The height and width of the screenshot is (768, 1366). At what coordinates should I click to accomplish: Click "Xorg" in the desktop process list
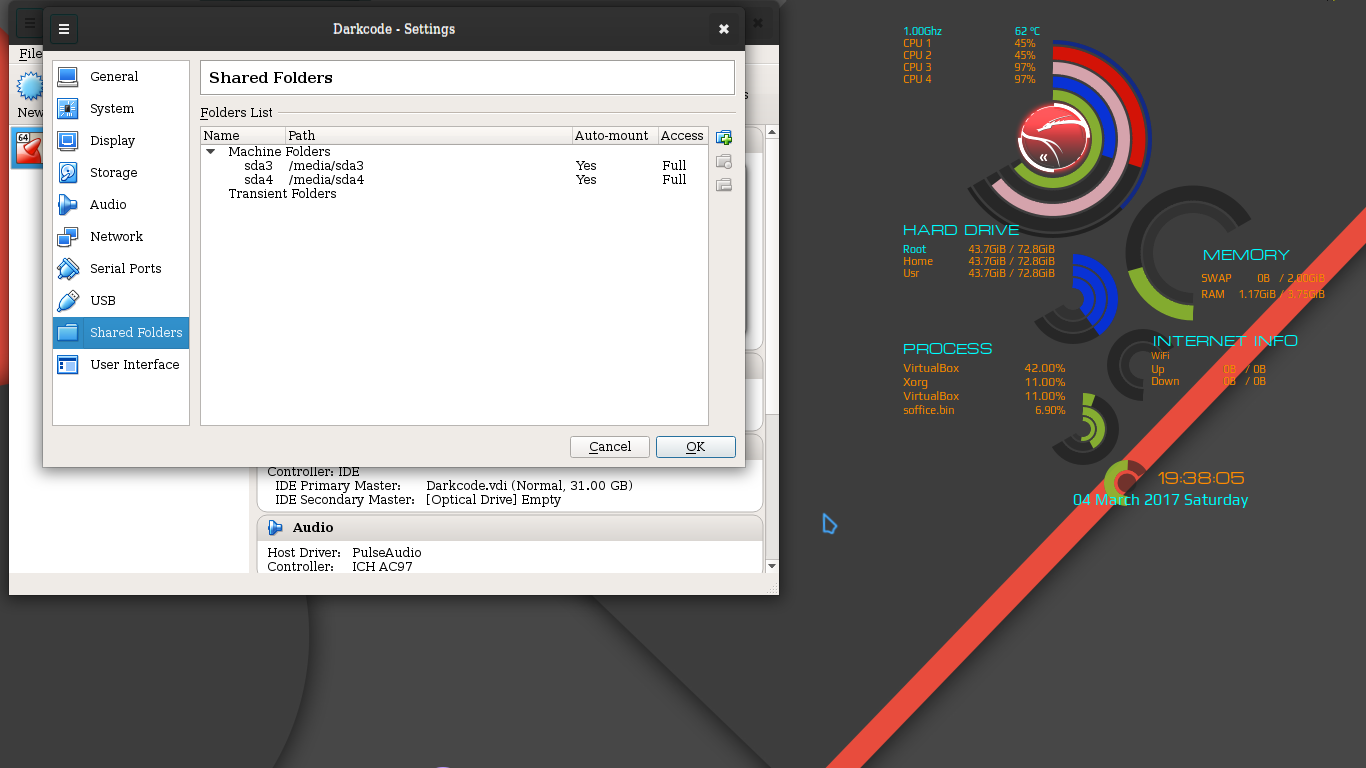915,382
